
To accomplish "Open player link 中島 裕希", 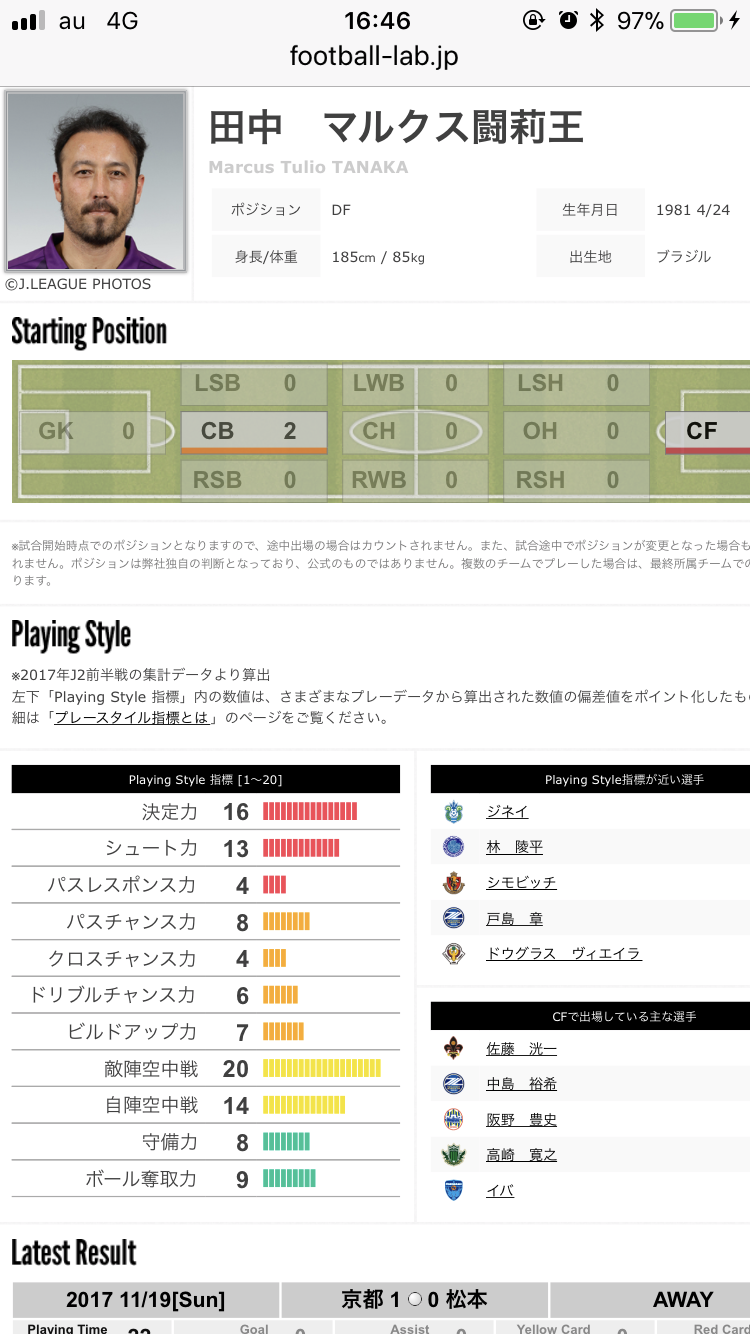I will click(521, 1084).
